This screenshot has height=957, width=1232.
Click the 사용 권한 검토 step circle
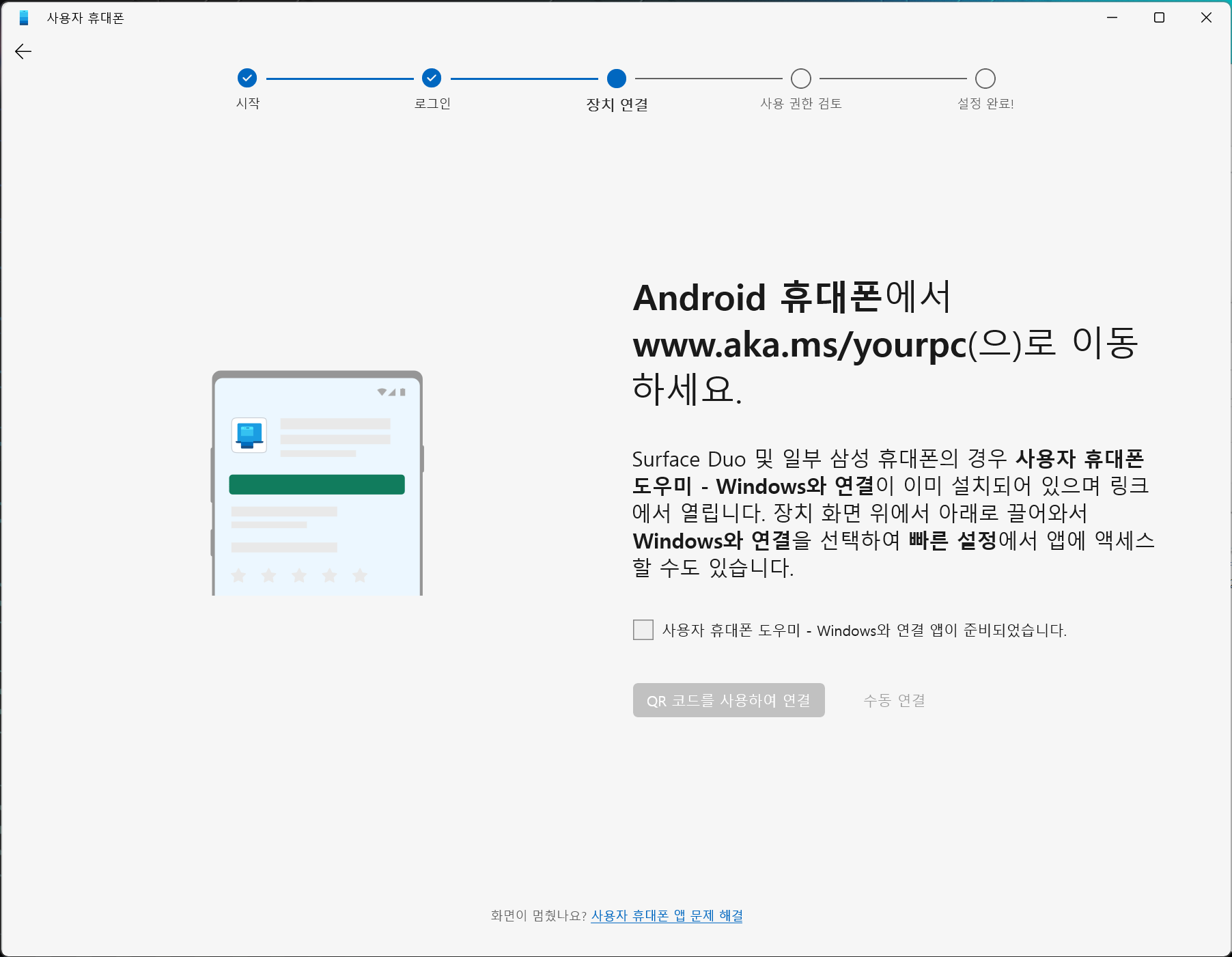[801, 79]
